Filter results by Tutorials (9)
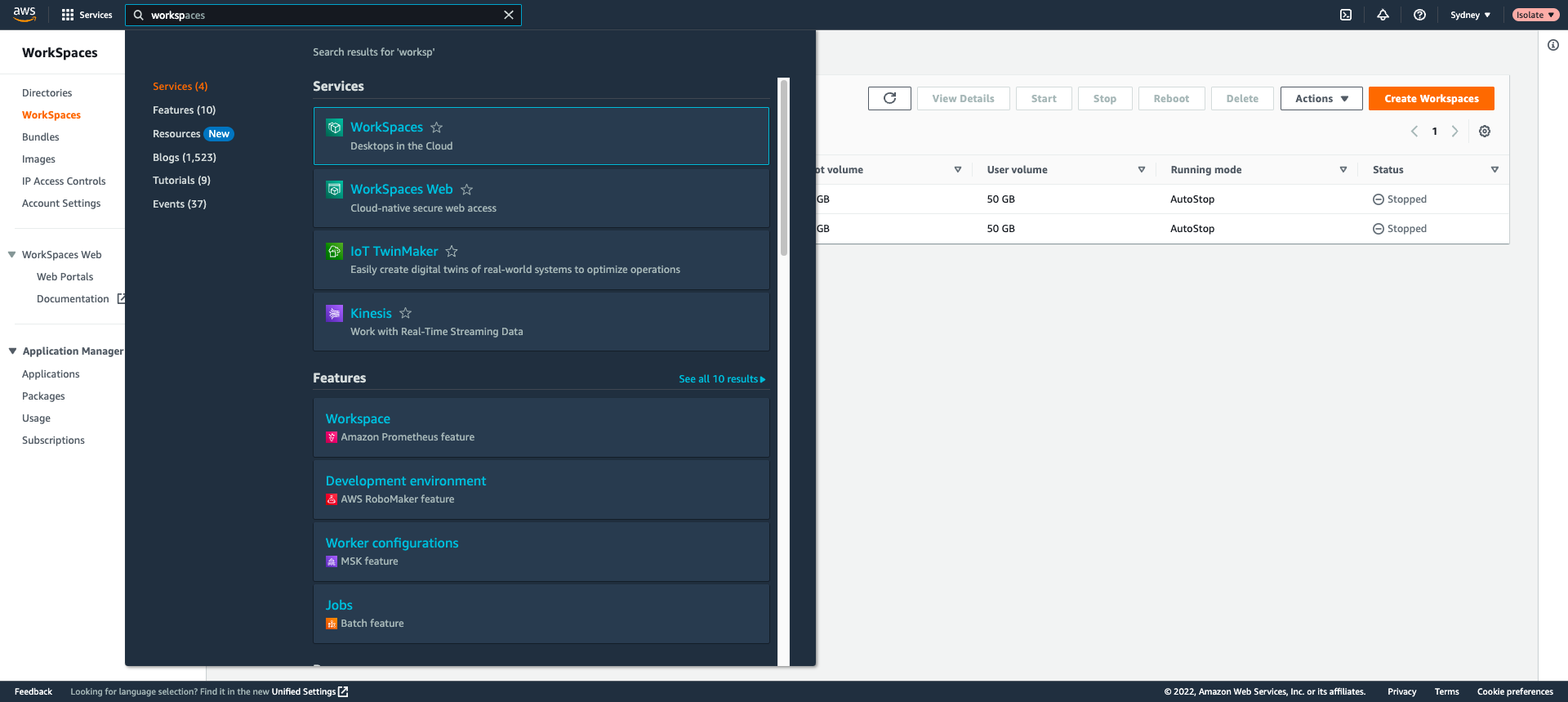The height and width of the screenshot is (702, 1568). pyautogui.click(x=181, y=181)
